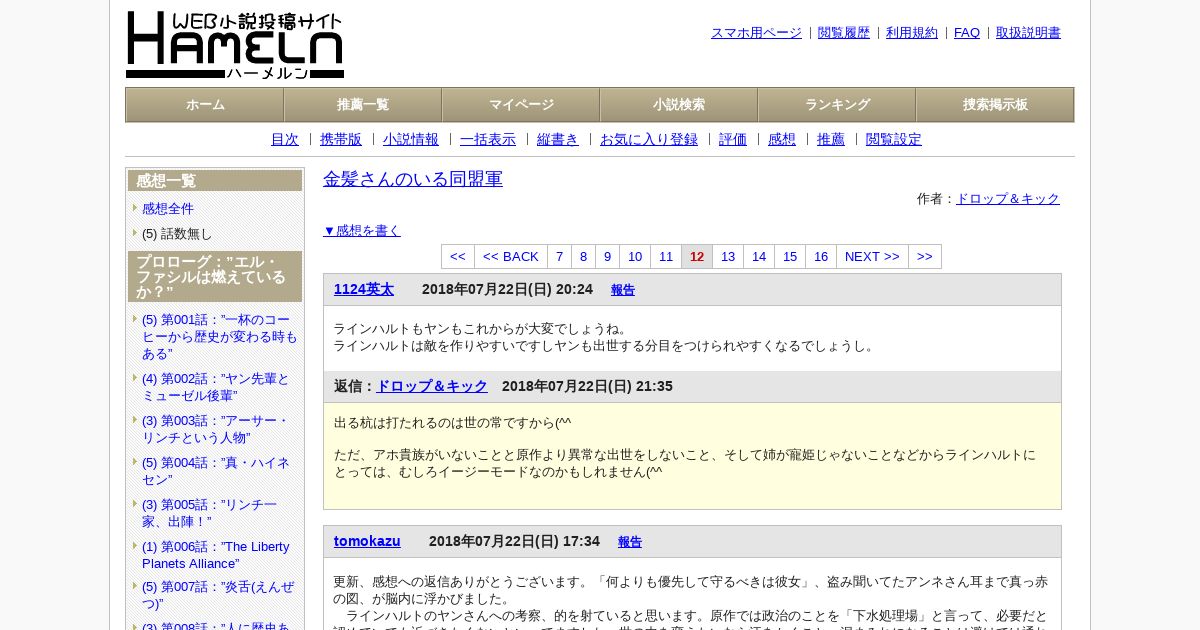The width and height of the screenshot is (1200, 630).
Task: Open sidebar chapter 第006話 The Liberty Planets Alliance
Action: pyautogui.click(x=216, y=555)
